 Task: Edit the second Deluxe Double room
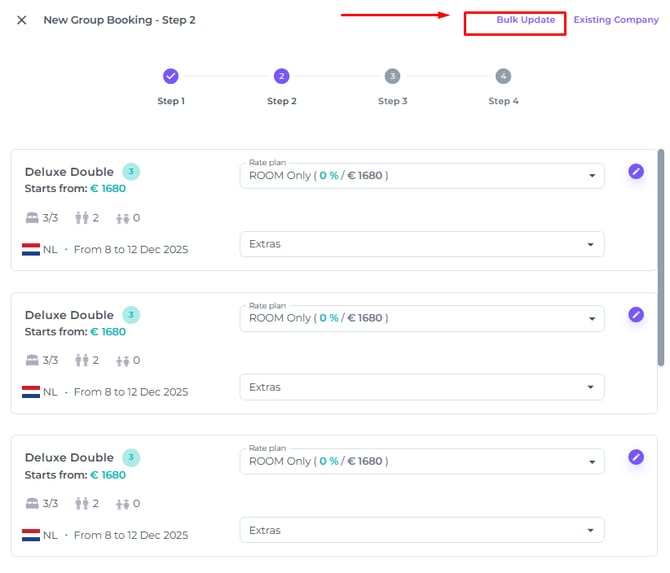pos(636,314)
